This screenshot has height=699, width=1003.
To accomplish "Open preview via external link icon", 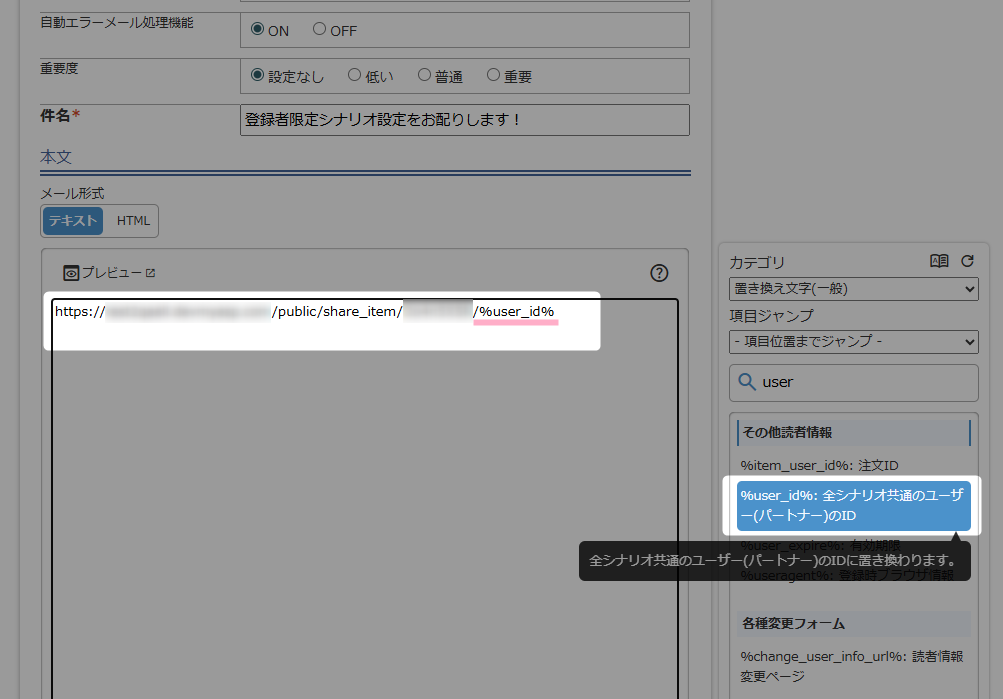I will pyautogui.click(x=151, y=273).
